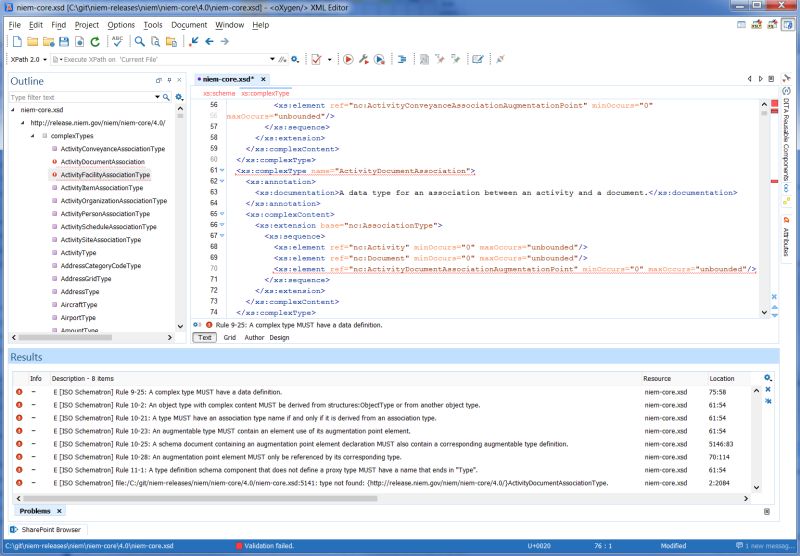This screenshot has width=800, height=556.
Task: Click the Back navigation arrow
Action: [x=209, y=42]
